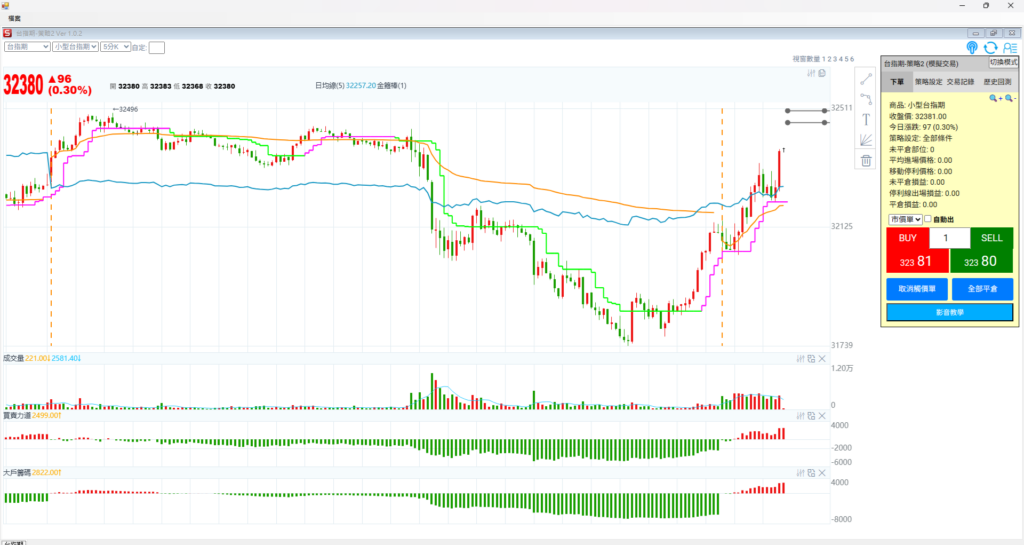Image resolution: width=1024 pixels, height=545 pixels.
Task: Select the polyline drawing tool
Action: tap(866, 98)
